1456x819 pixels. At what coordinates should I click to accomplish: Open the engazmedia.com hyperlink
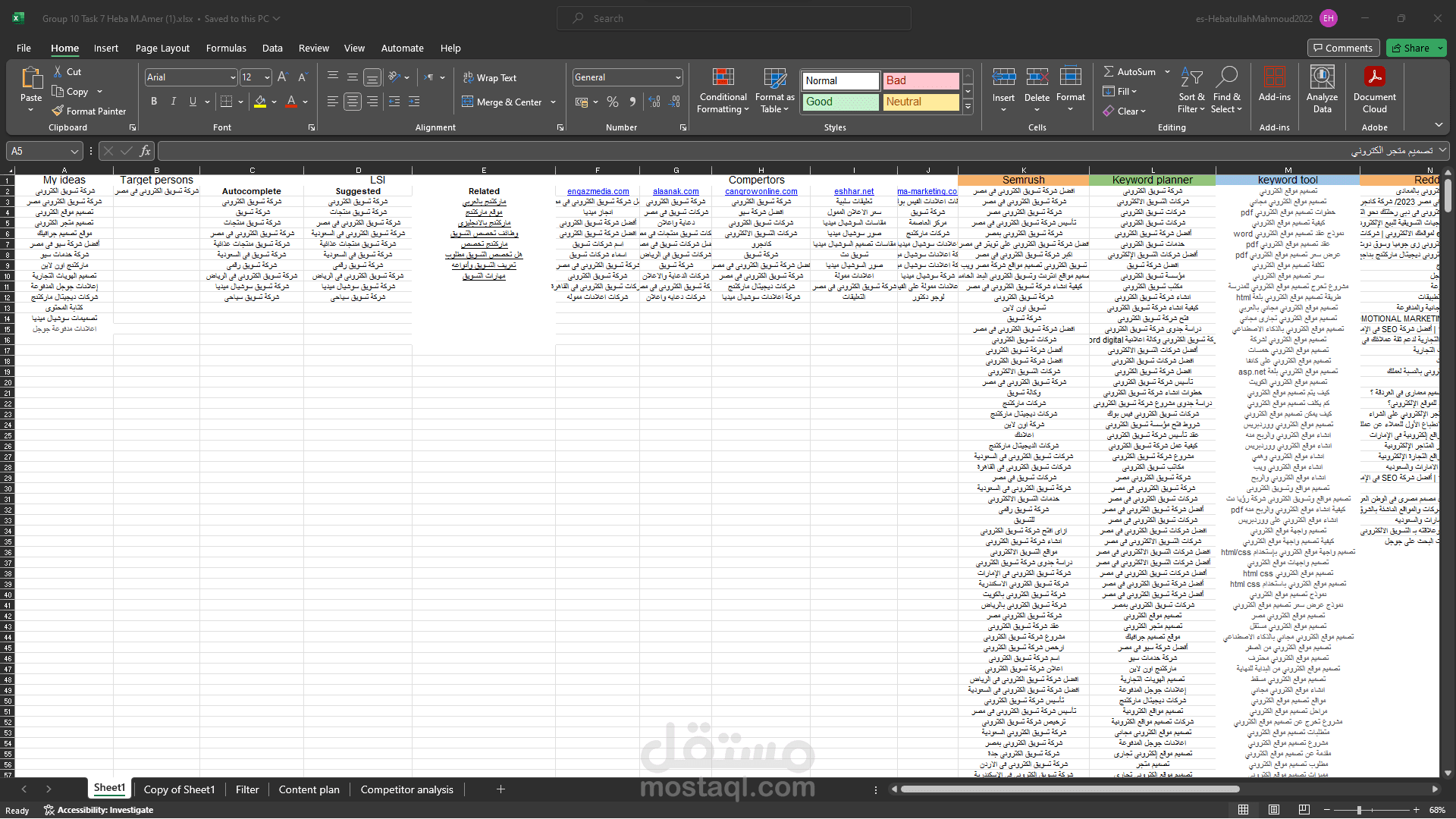[x=598, y=191]
